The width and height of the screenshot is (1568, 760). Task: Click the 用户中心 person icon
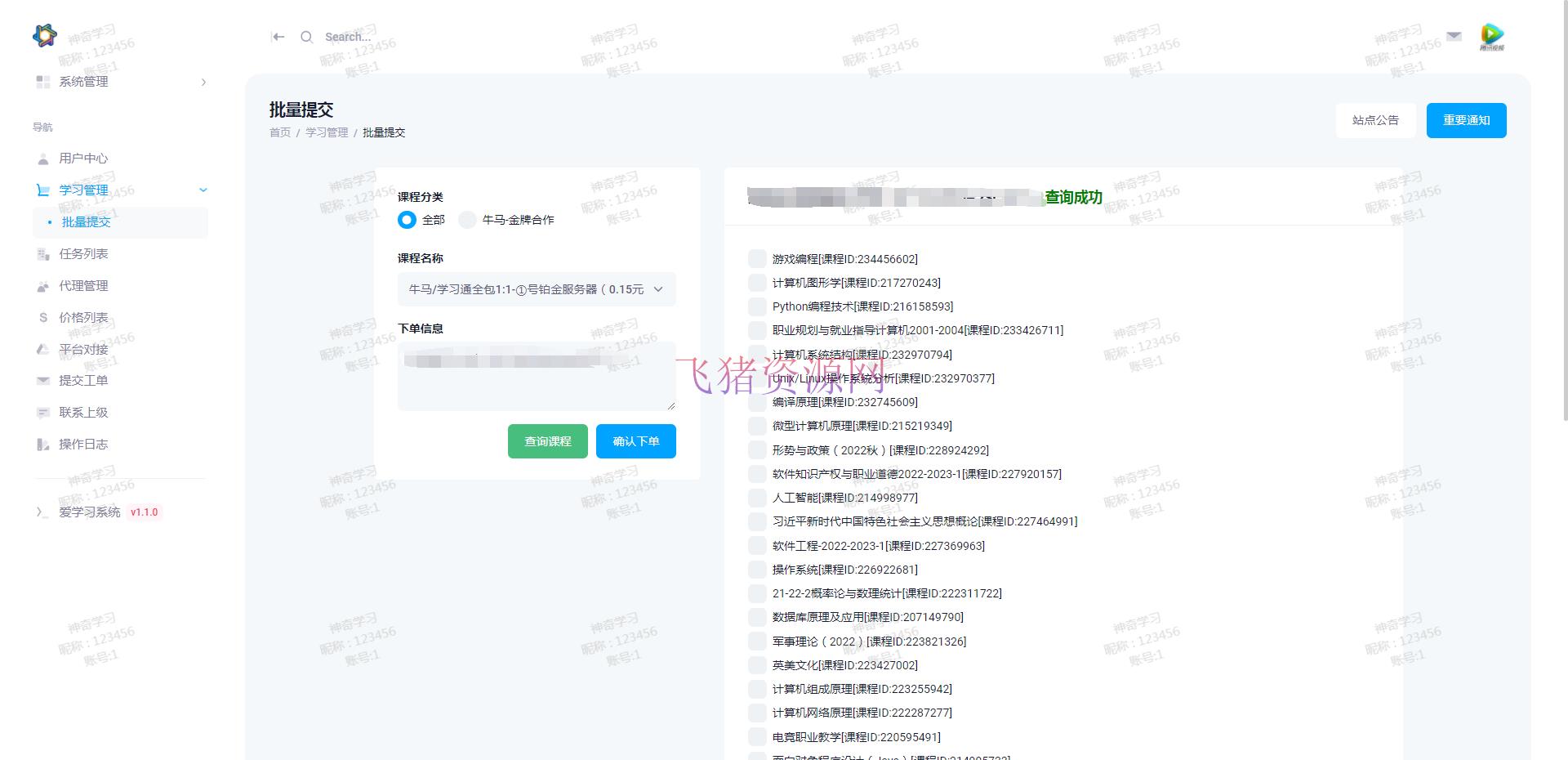tap(43, 159)
